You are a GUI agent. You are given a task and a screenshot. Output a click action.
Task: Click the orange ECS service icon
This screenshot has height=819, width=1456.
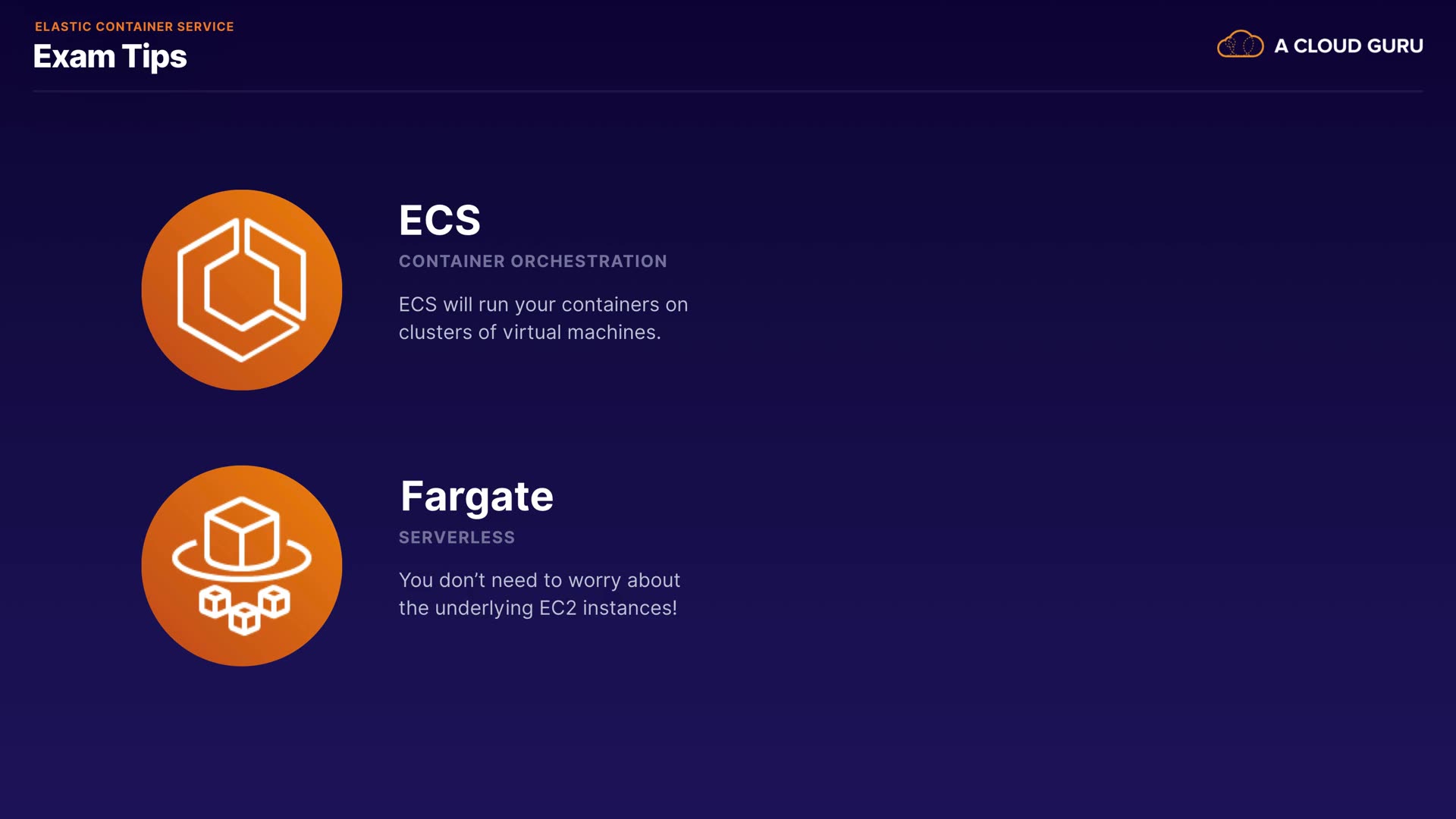coord(241,290)
